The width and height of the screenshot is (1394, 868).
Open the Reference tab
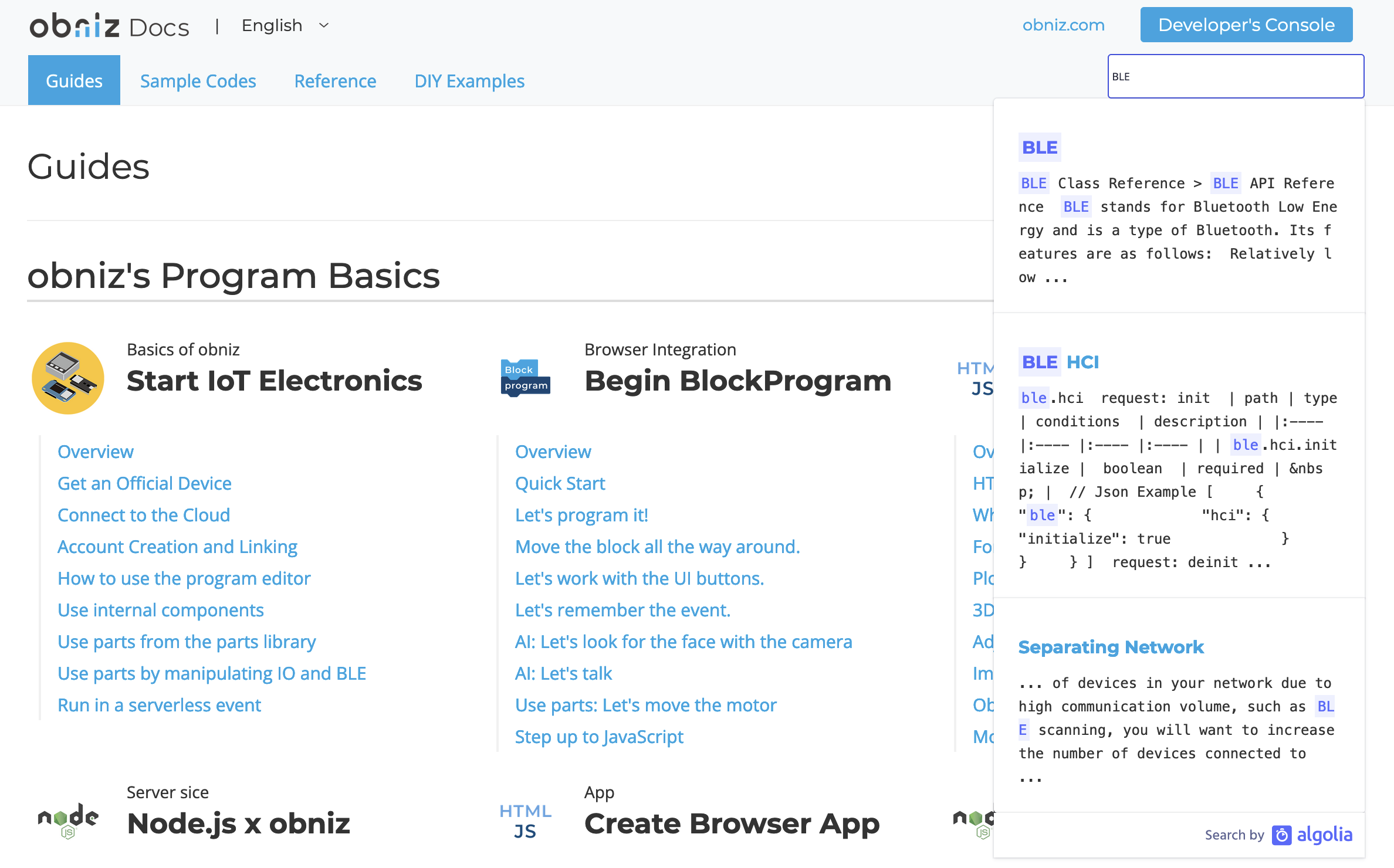pyautogui.click(x=335, y=81)
